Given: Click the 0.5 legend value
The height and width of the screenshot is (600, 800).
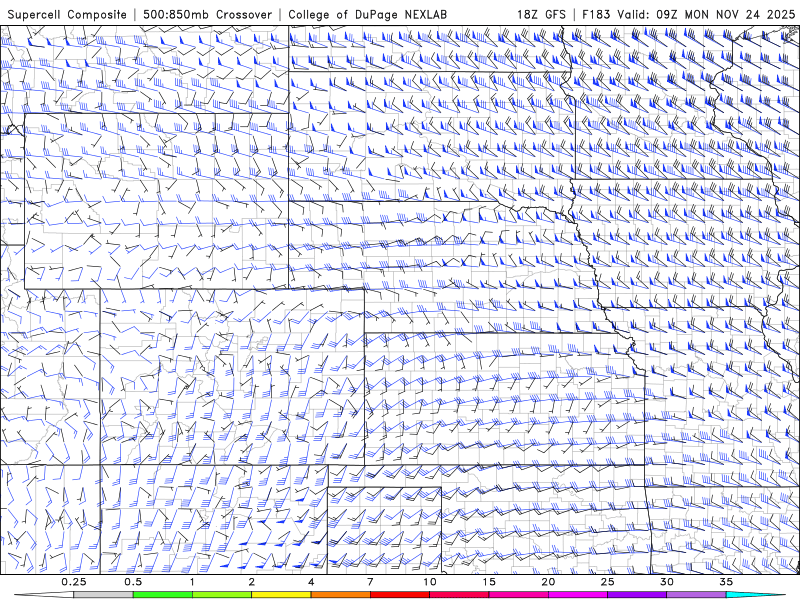Looking at the screenshot, I should (x=133, y=582).
